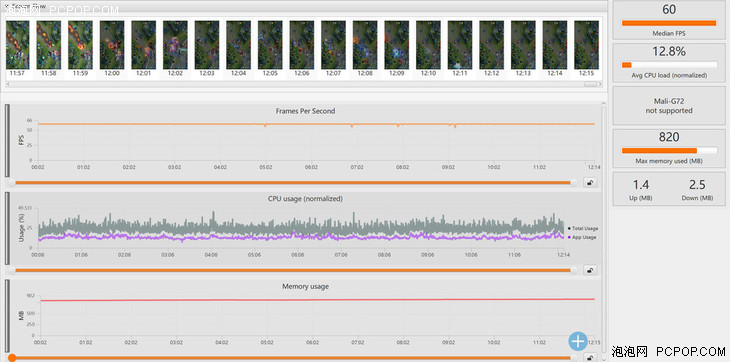Viewport: 730px width, 362px height.
Task: Open the screenshot thumbnail at 12:03
Action: (207, 45)
